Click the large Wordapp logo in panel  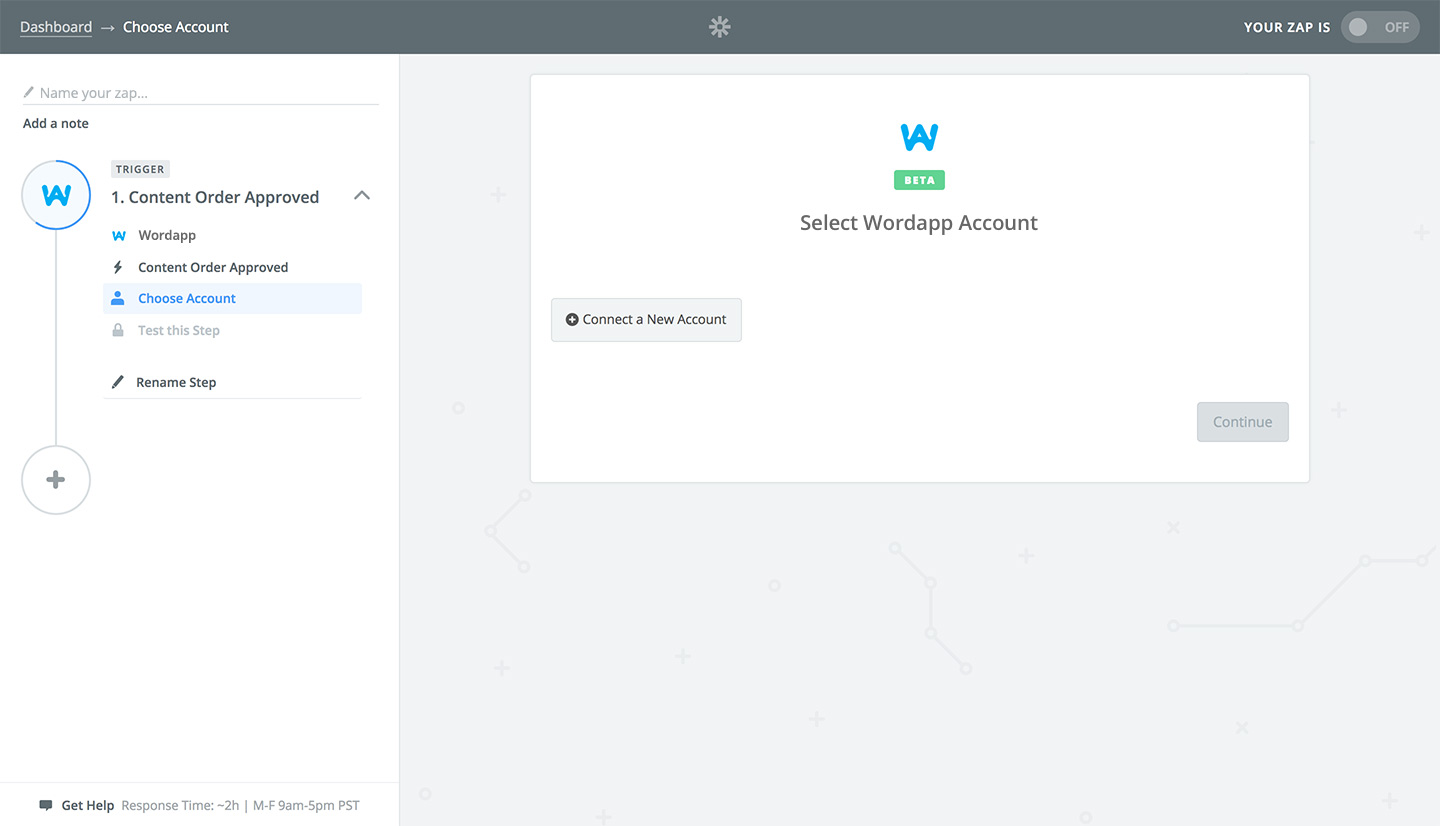[x=919, y=137]
